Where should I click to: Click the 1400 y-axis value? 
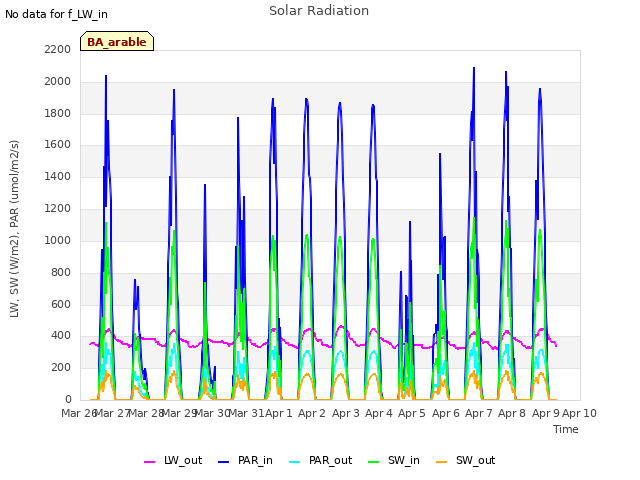58,176
